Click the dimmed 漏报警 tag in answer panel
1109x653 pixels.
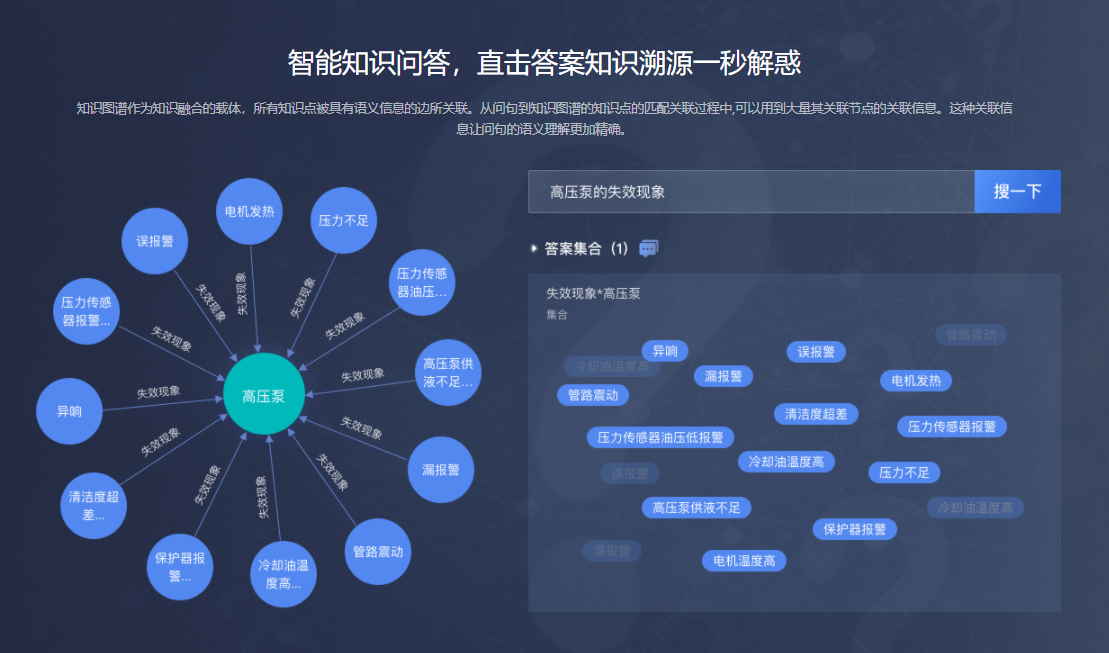coord(612,550)
